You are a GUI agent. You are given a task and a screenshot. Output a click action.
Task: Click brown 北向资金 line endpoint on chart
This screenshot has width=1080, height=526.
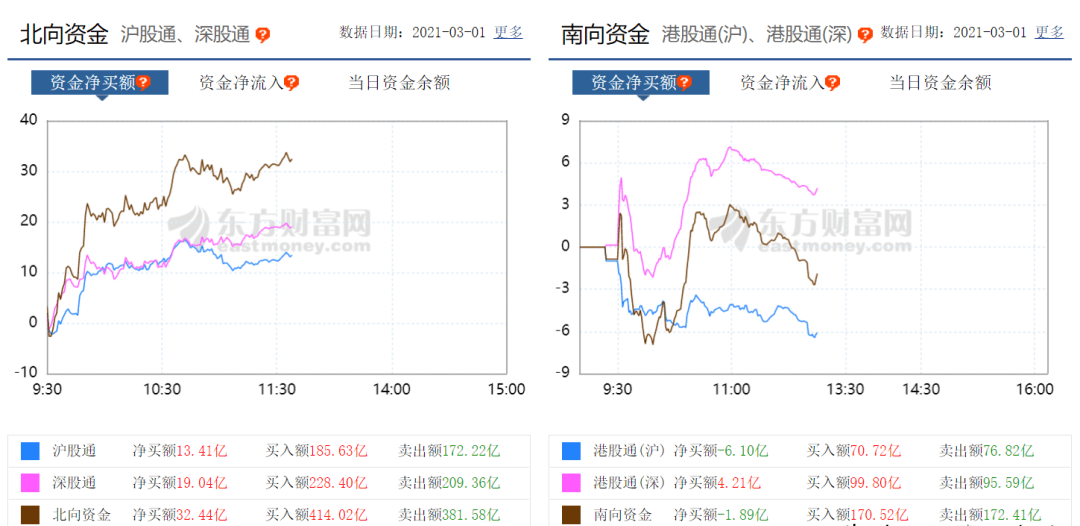291,160
